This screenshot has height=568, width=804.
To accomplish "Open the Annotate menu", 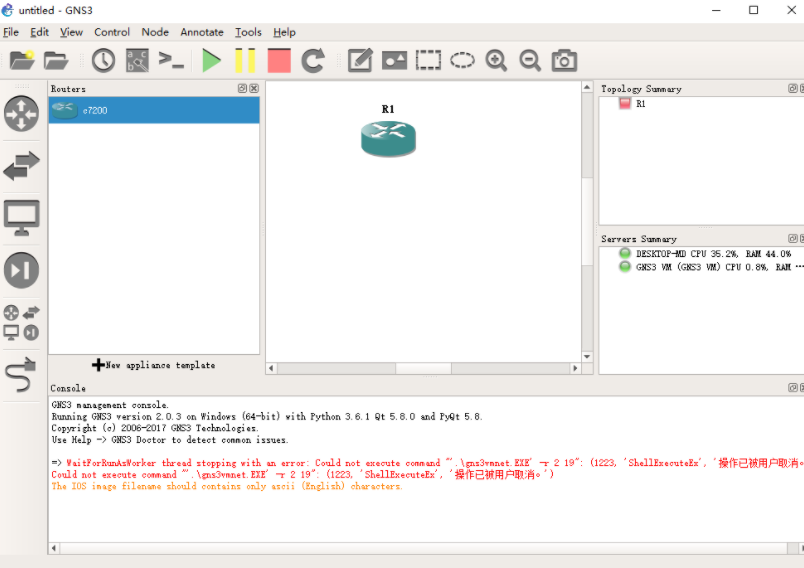I will tap(202, 32).
